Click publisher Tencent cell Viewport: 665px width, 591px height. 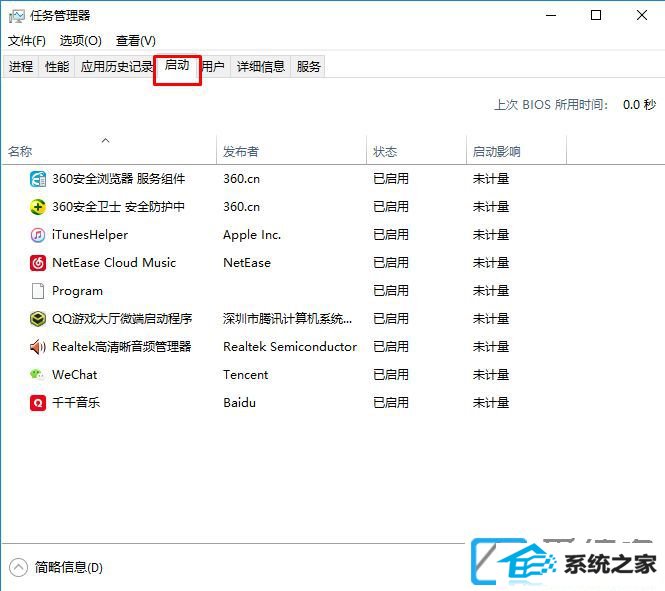click(x=246, y=375)
